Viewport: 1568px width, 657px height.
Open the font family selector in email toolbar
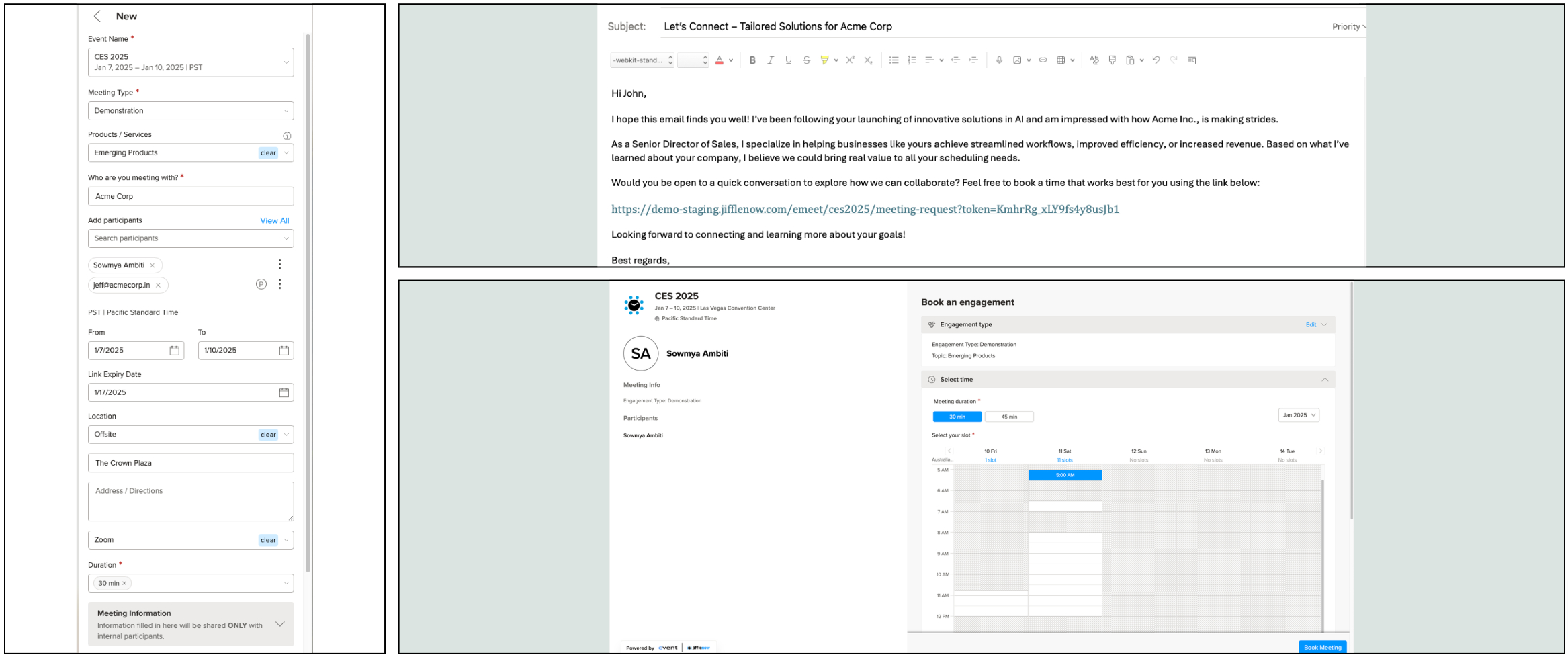pyautogui.click(x=642, y=60)
